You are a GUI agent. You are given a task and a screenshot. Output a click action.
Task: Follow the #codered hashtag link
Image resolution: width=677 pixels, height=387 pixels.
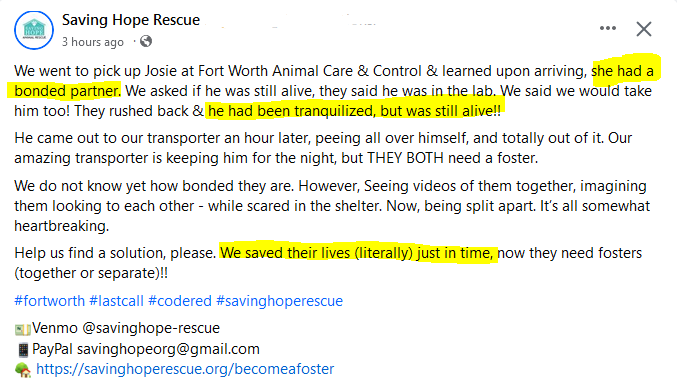(180, 301)
